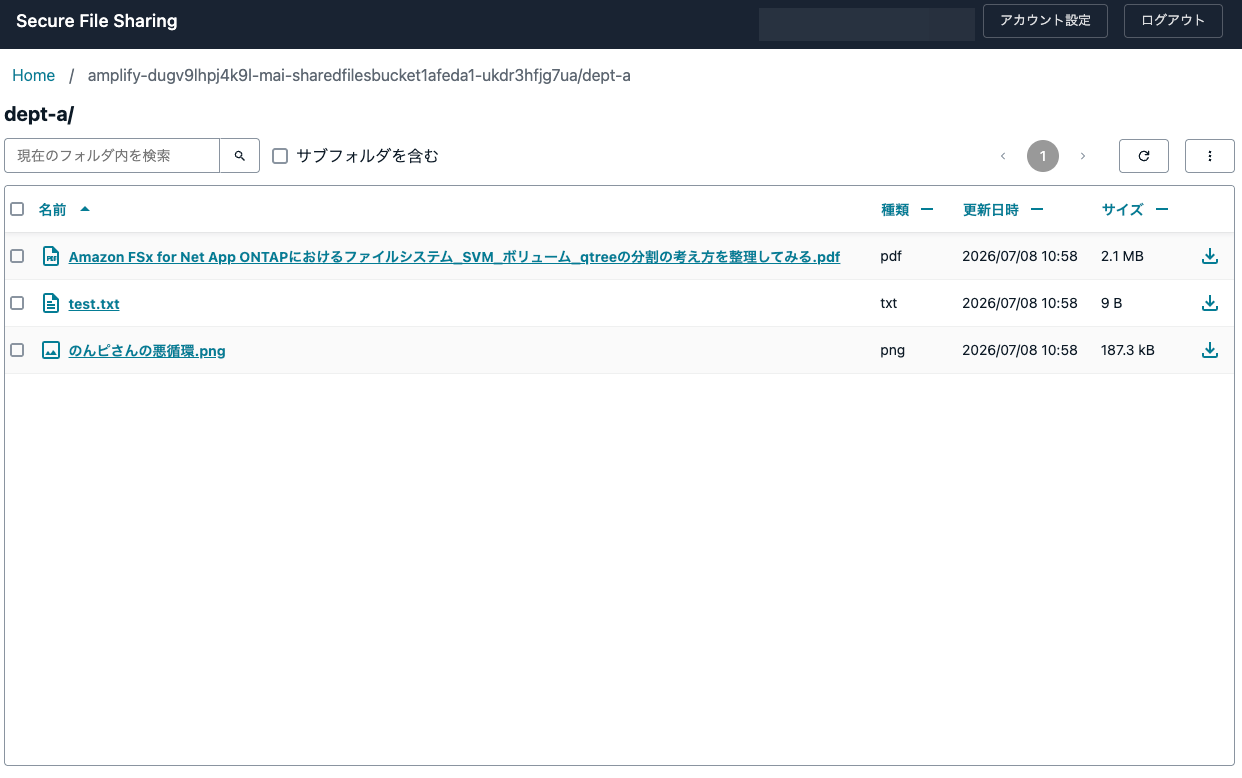Select page 1 in pagination
The width and height of the screenshot is (1242, 778).
point(1043,156)
